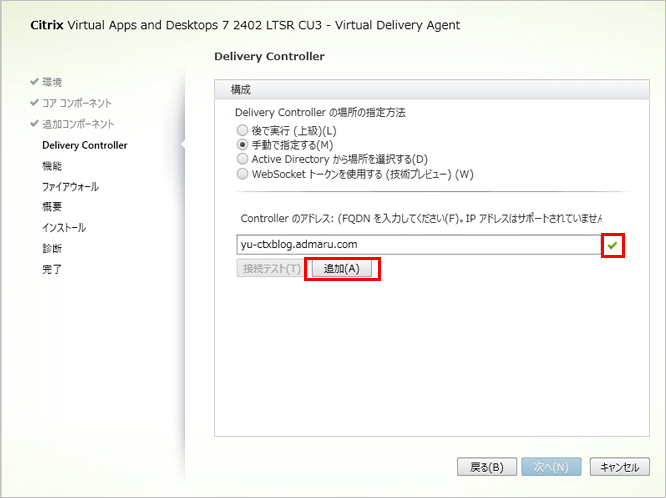Click the Controller address input field
666x498 pixels.
420,245
